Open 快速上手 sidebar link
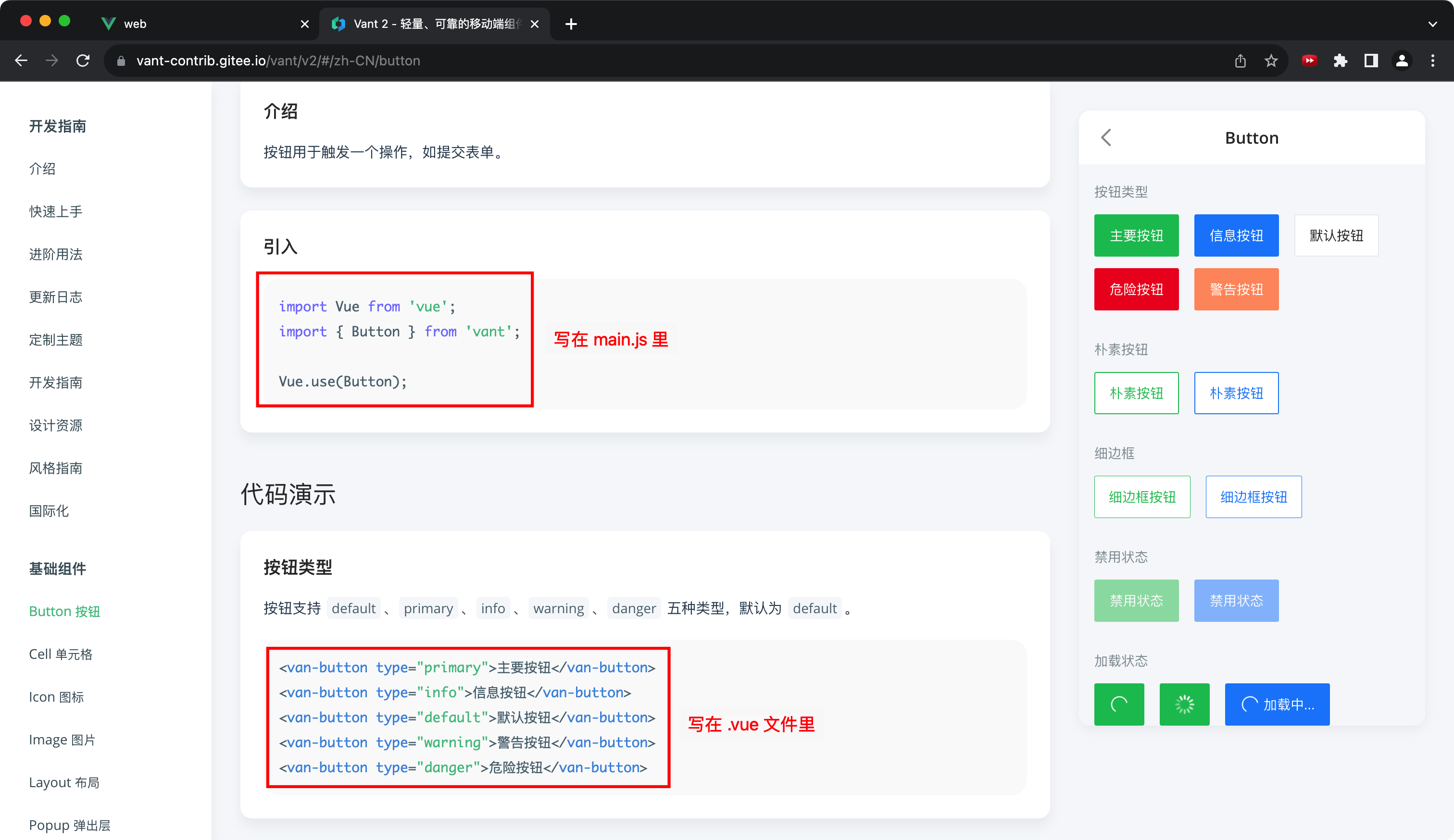This screenshot has width=1454, height=840. click(x=56, y=211)
